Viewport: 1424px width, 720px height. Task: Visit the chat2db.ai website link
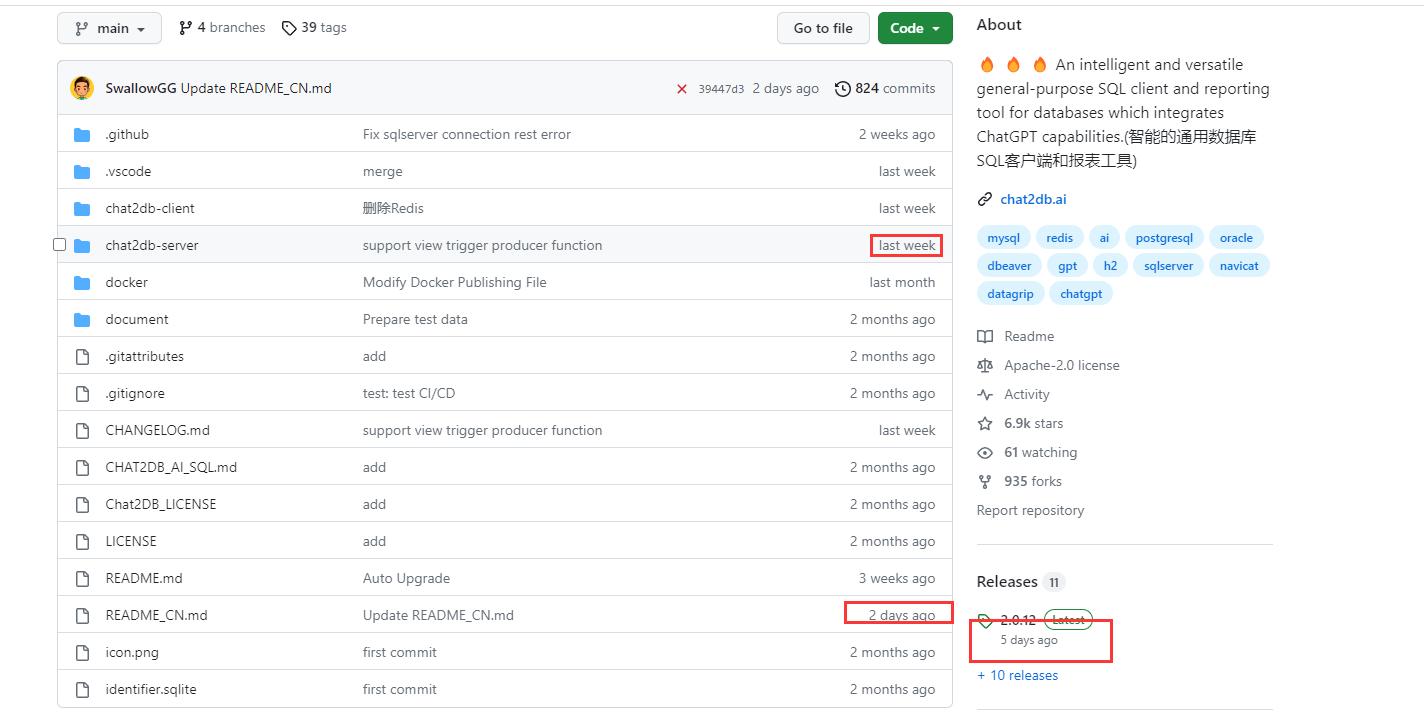[x=1033, y=199]
